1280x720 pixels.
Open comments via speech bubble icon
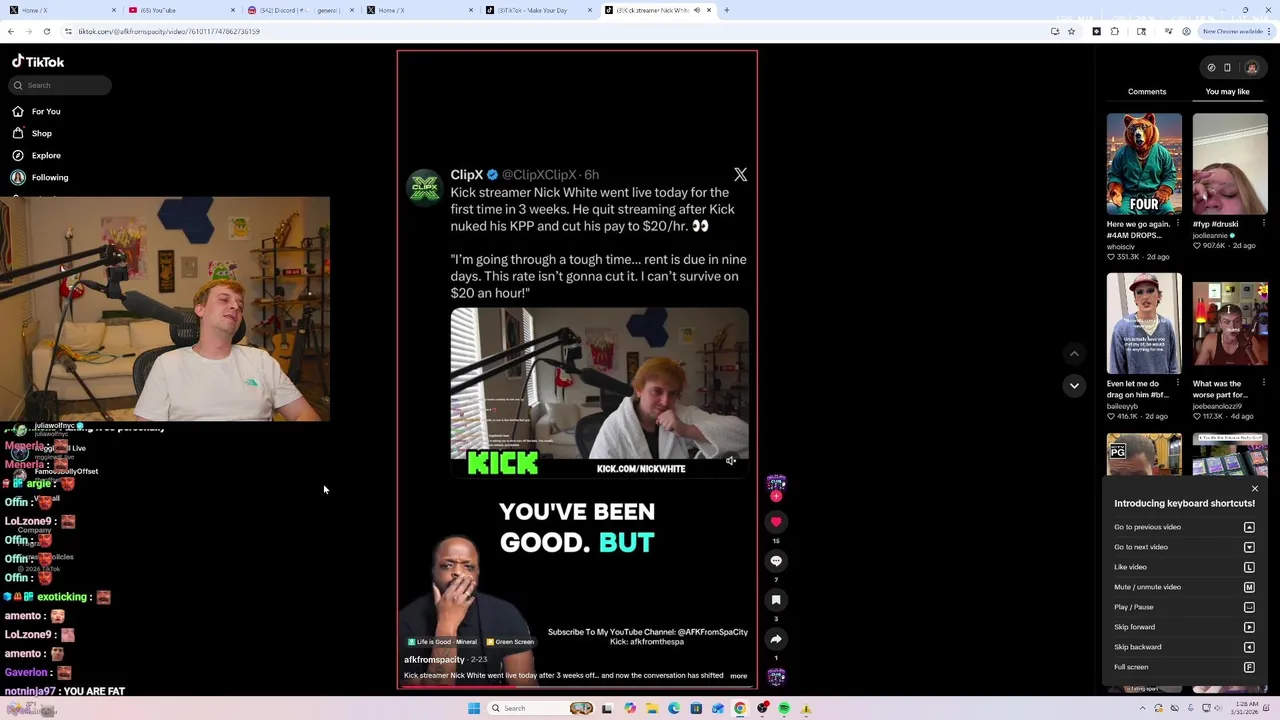click(x=776, y=561)
